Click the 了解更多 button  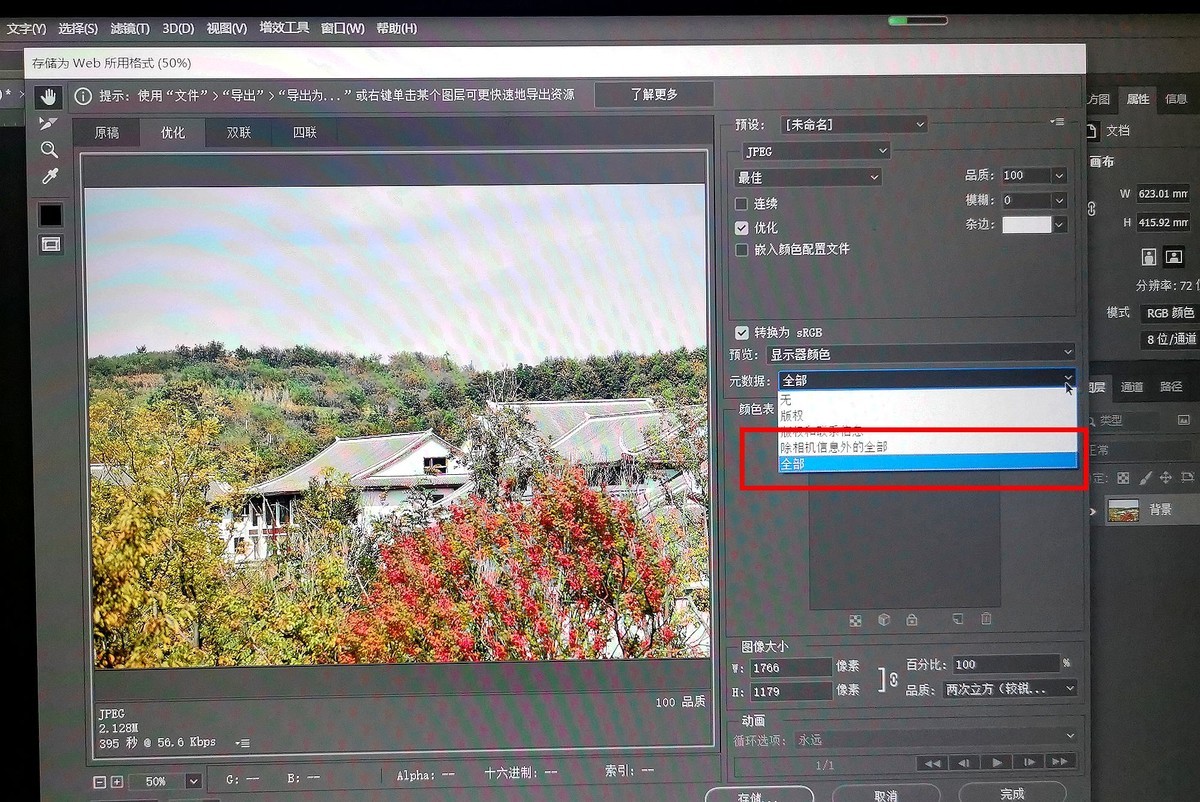coord(654,94)
